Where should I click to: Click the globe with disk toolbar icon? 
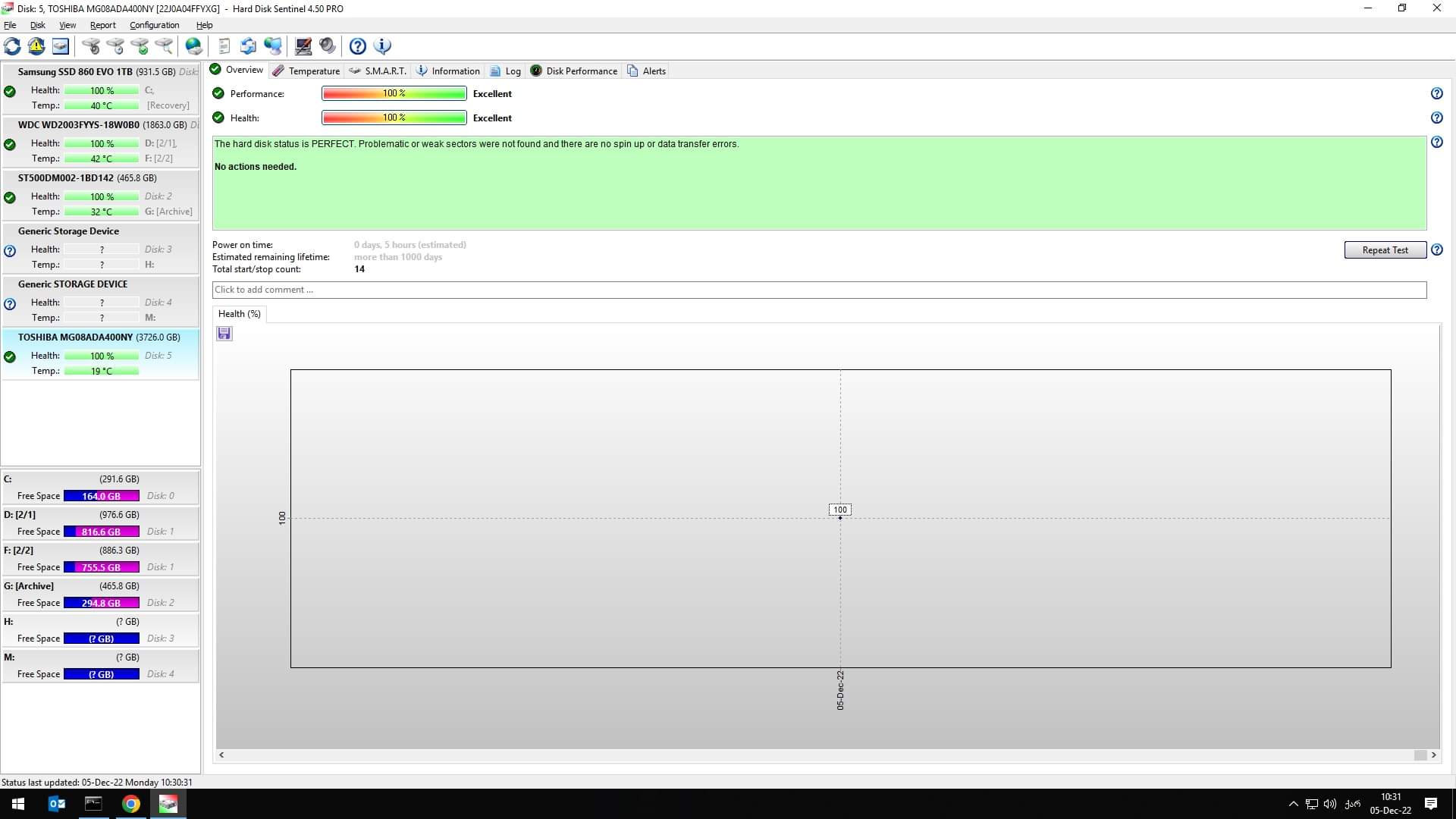194,46
